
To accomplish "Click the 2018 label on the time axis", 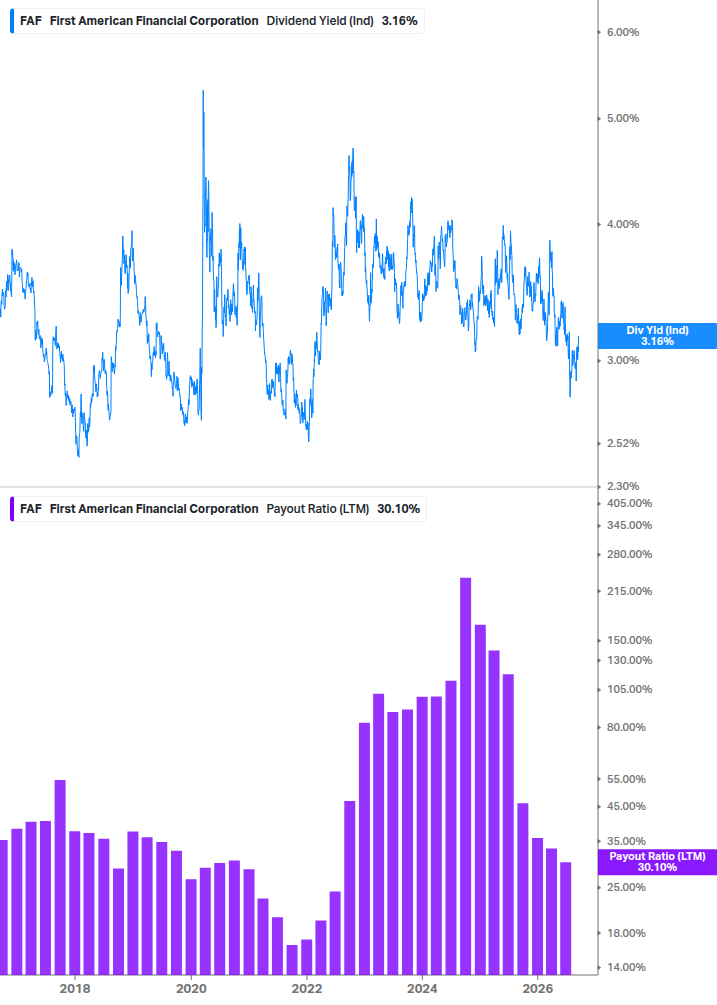I will click(x=75, y=989).
